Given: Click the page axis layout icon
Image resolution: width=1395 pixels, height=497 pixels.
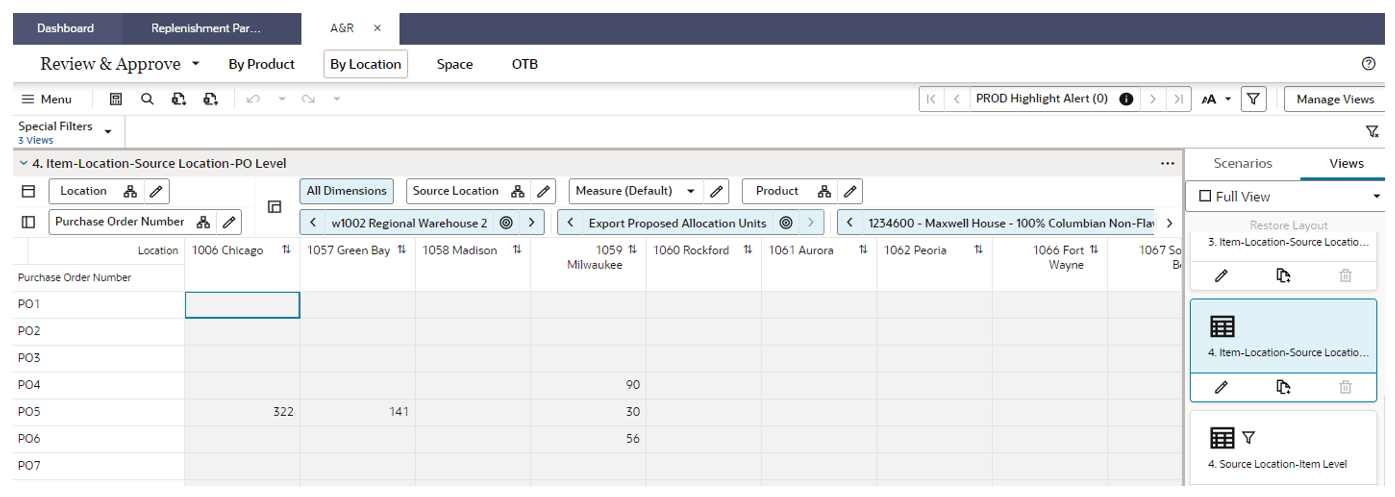Looking at the screenshot, I should (x=274, y=206).
